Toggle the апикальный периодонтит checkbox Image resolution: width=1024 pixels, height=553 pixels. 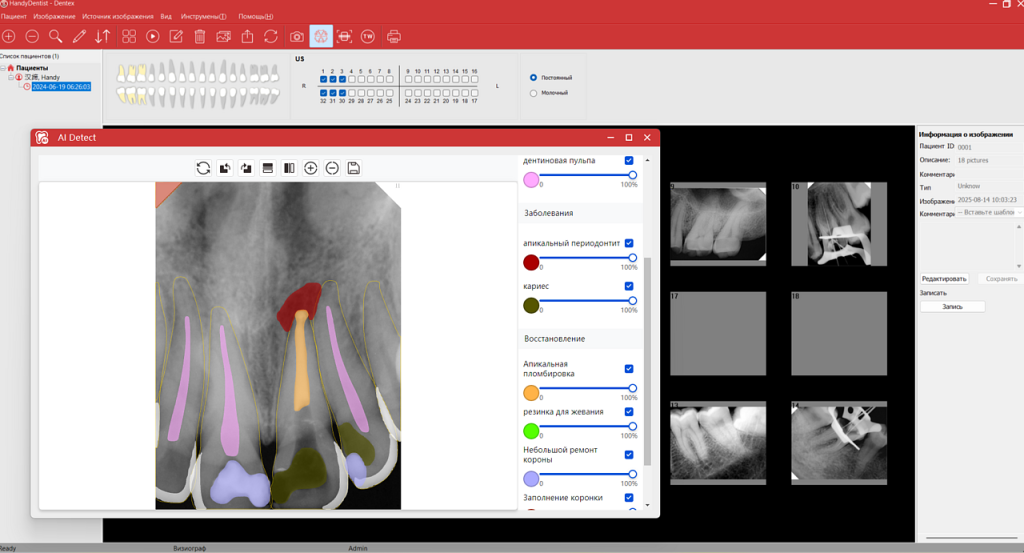[x=628, y=243]
